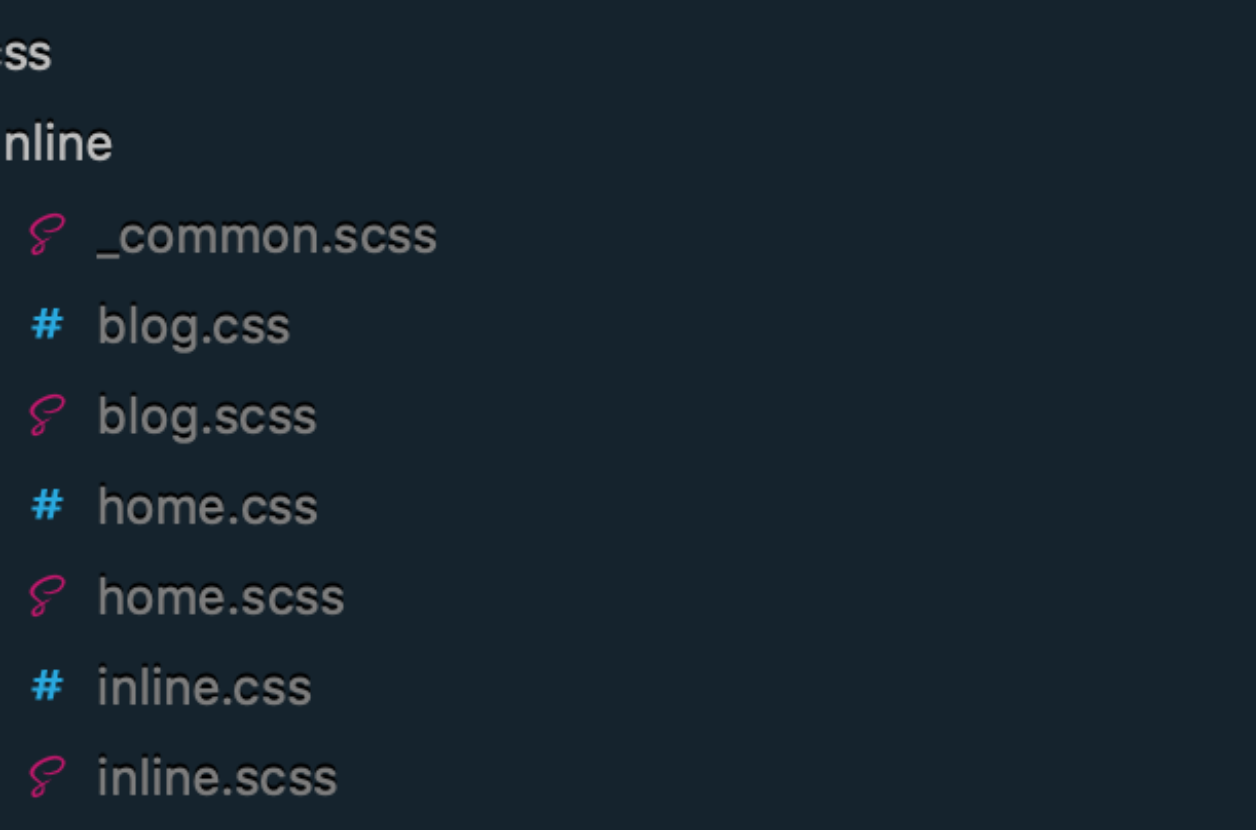Collapse the css parent folder

tap(25, 55)
